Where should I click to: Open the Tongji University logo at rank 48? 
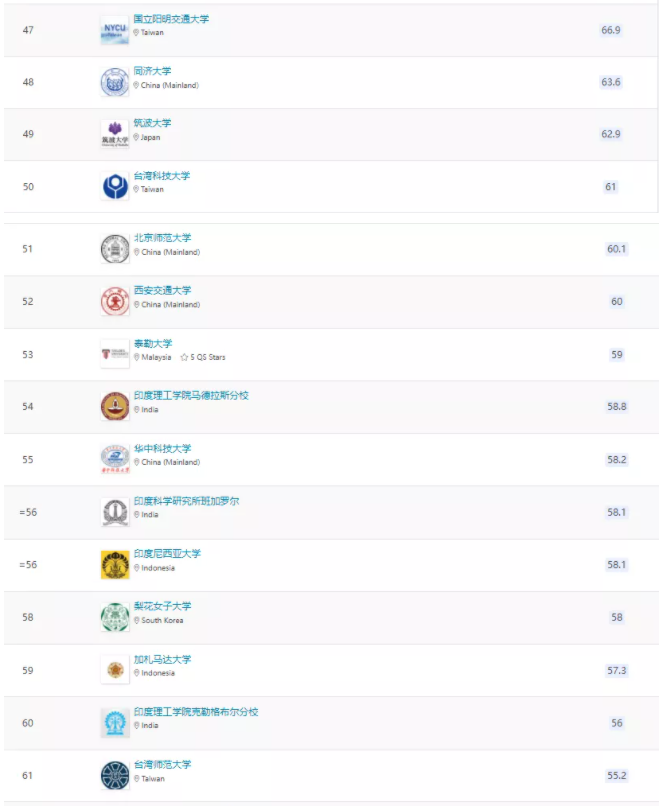pyautogui.click(x=115, y=82)
